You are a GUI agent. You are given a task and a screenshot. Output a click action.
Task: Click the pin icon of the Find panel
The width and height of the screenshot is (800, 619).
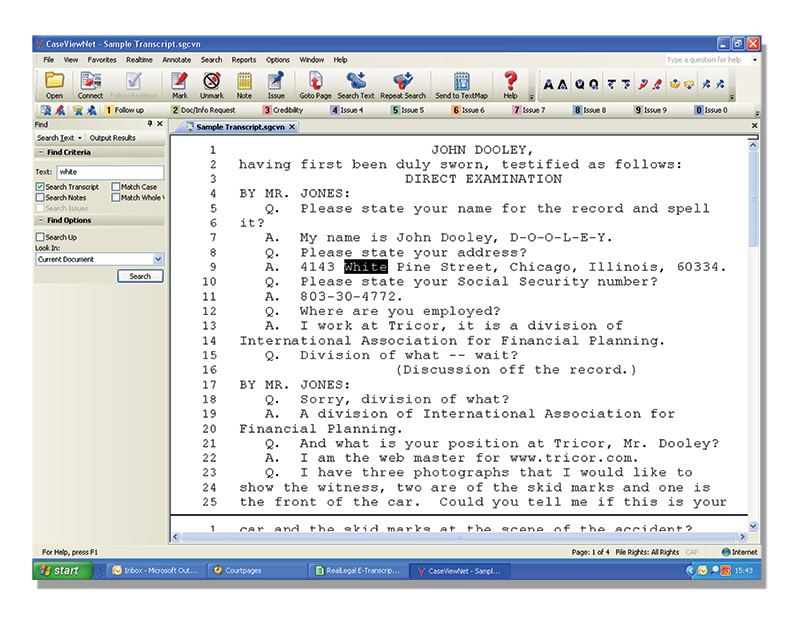click(x=149, y=123)
